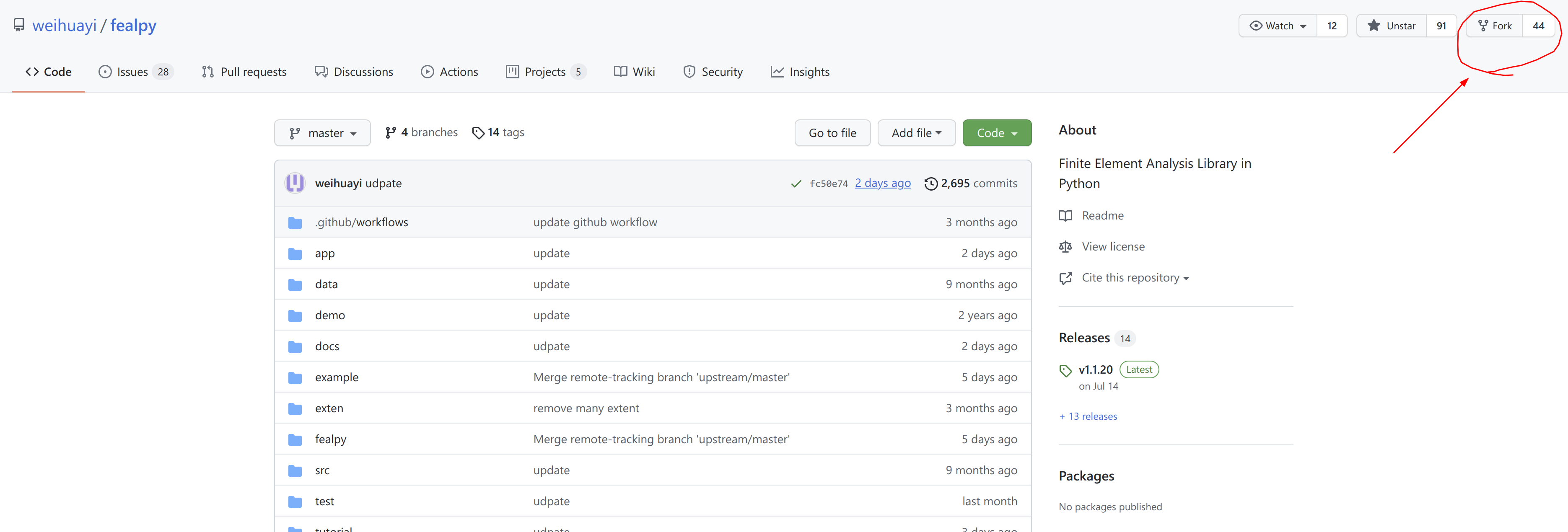Image resolution: width=1568 pixels, height=532 pixels.
Task: Click the tag icon beside 14 tags
Action: 478,132
